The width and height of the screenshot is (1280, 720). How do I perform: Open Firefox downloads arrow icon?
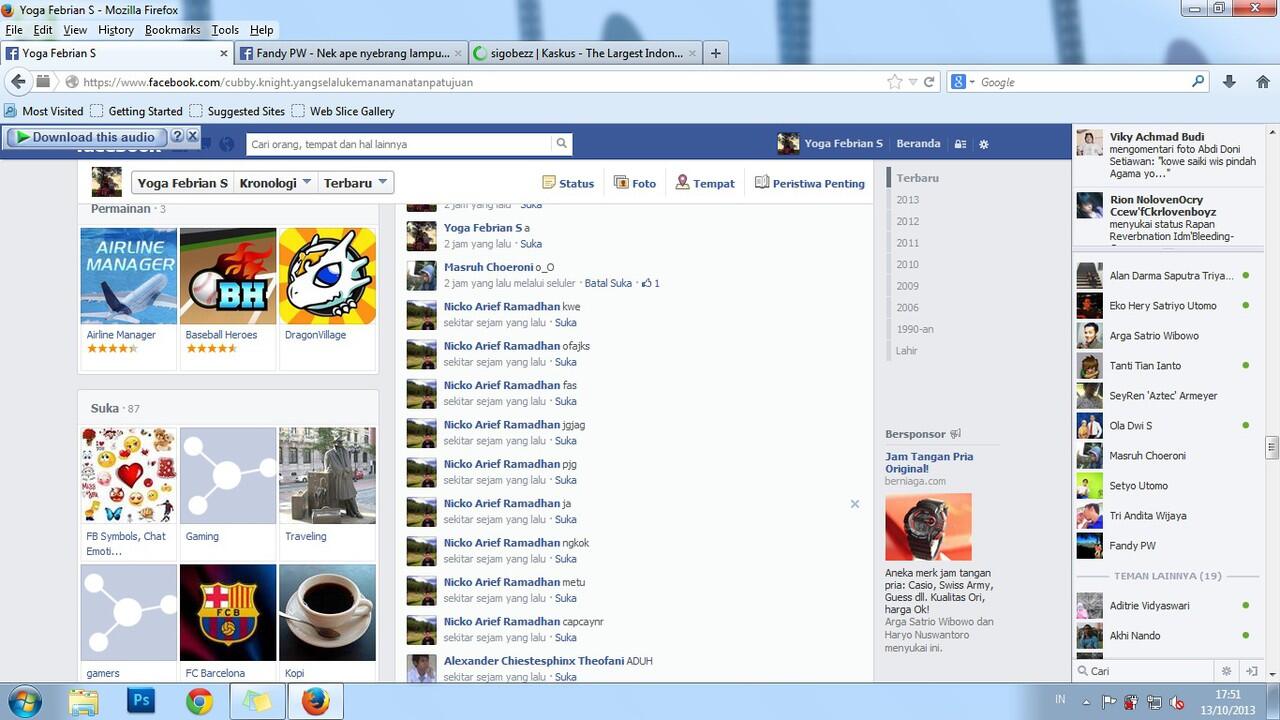point(1229,82)
